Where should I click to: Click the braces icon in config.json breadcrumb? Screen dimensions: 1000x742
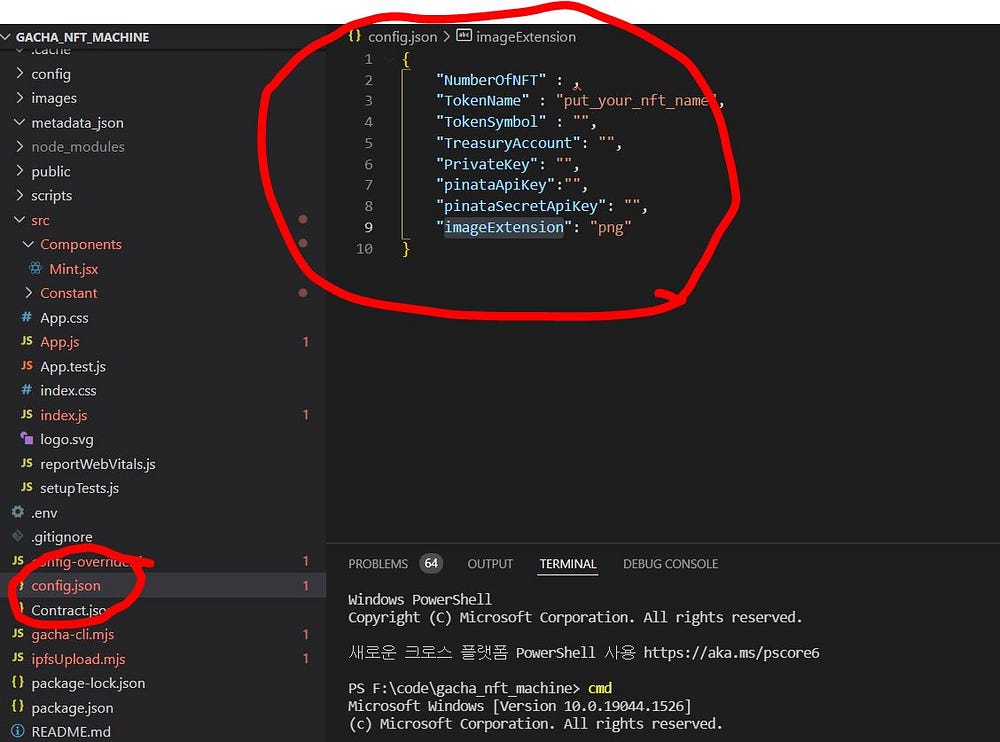(355, 36)
